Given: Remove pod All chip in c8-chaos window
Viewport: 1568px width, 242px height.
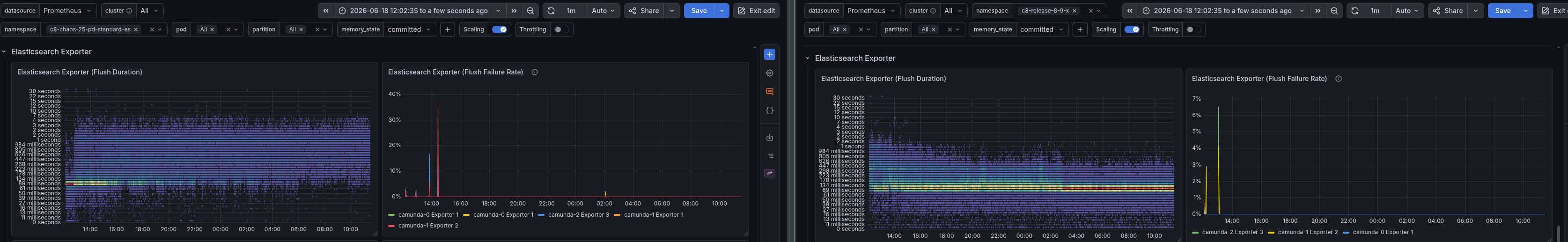Looking at the screenshot, I should coord(212,29).
